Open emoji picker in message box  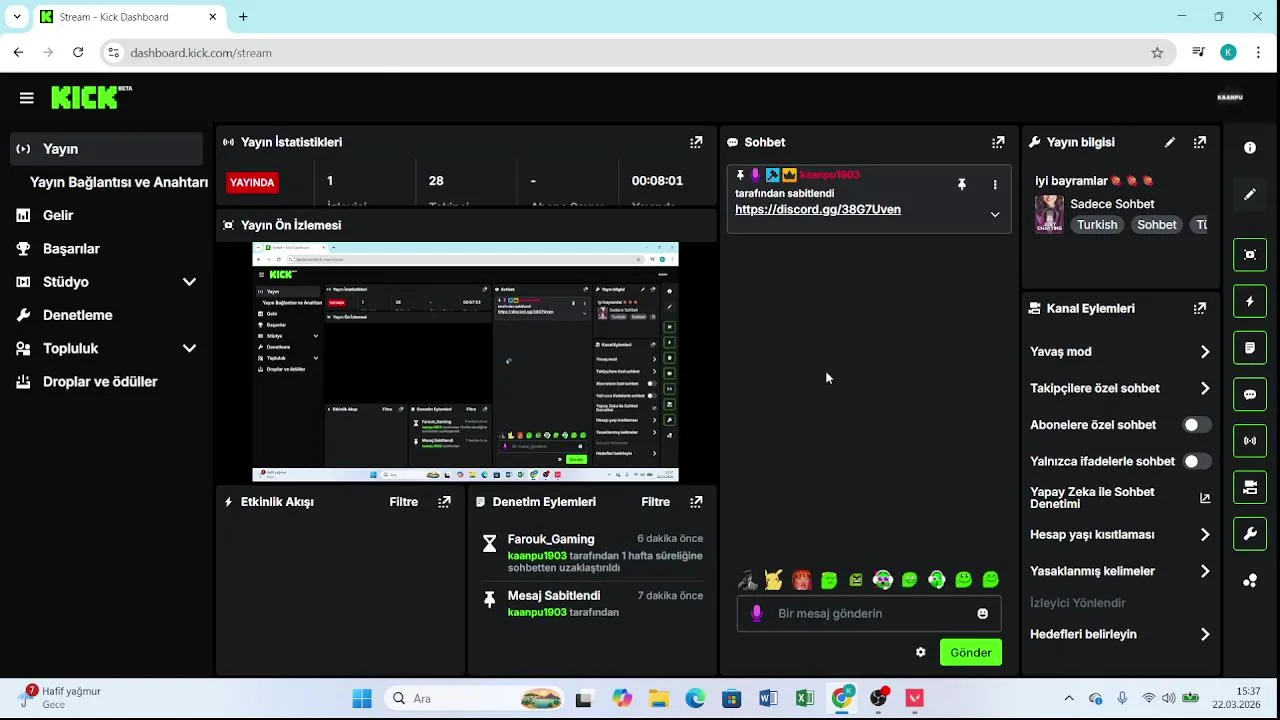click(x=983, y=613)
